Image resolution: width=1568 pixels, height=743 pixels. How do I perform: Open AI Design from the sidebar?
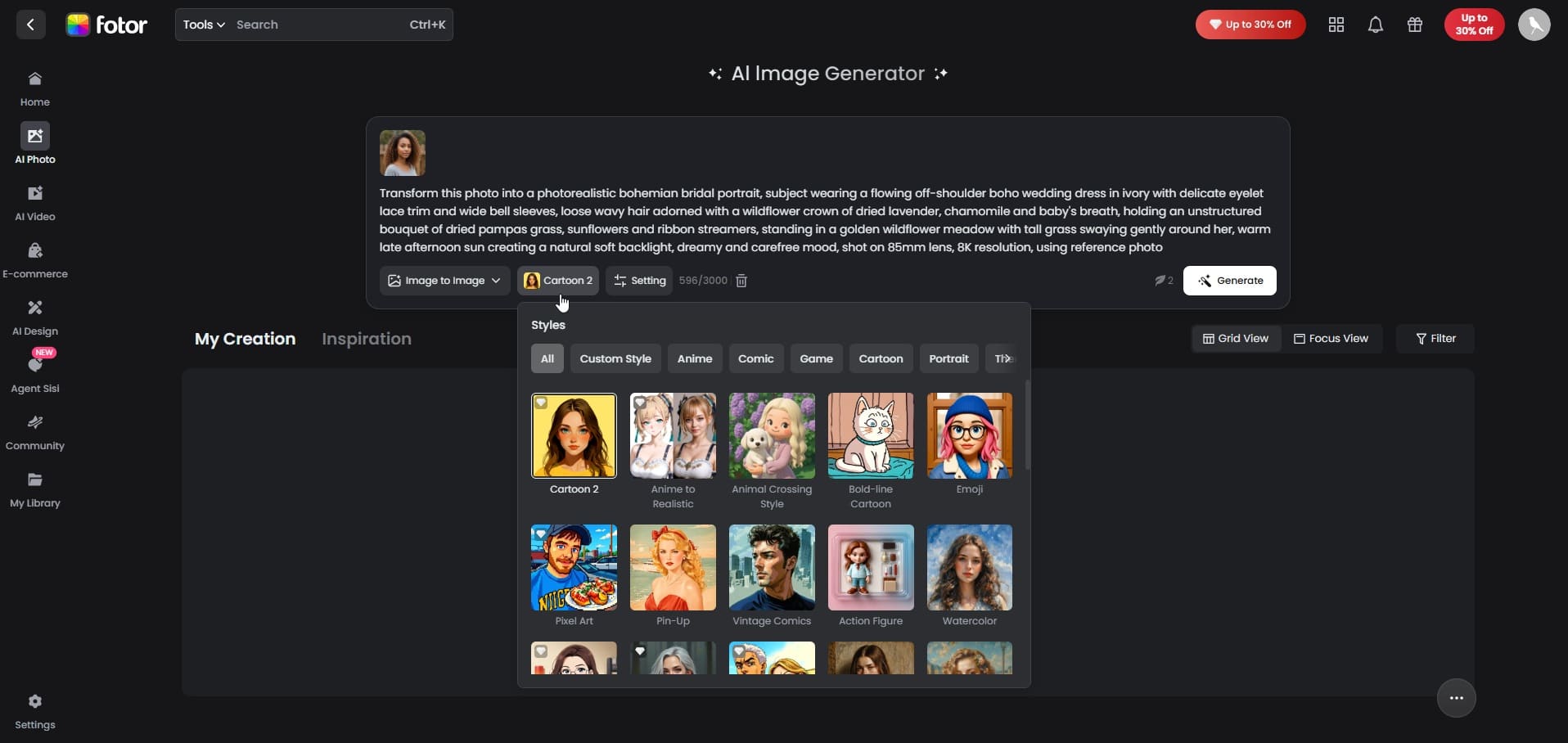34,316
